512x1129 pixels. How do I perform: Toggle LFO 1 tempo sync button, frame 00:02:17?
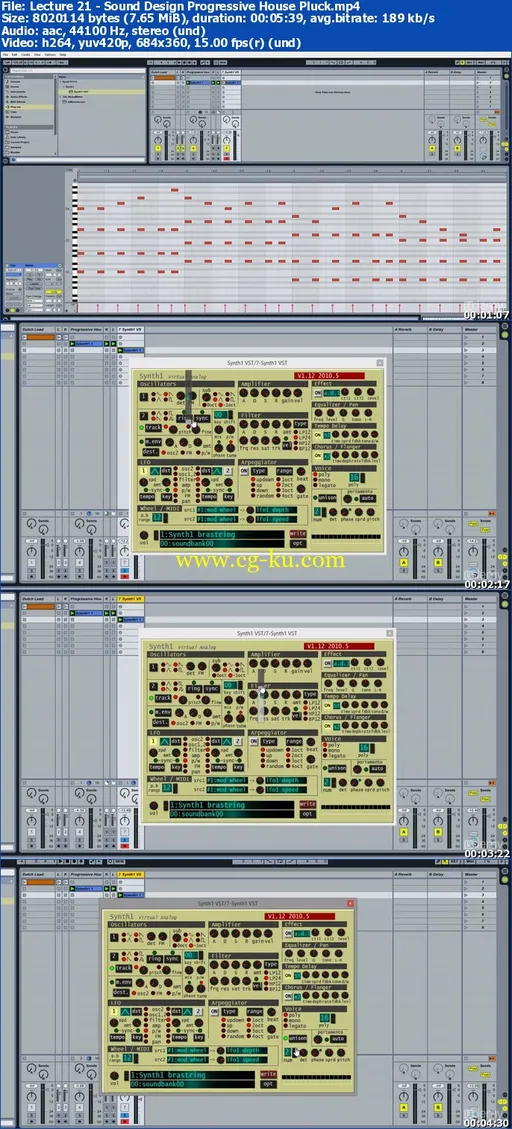pos(147,497)
